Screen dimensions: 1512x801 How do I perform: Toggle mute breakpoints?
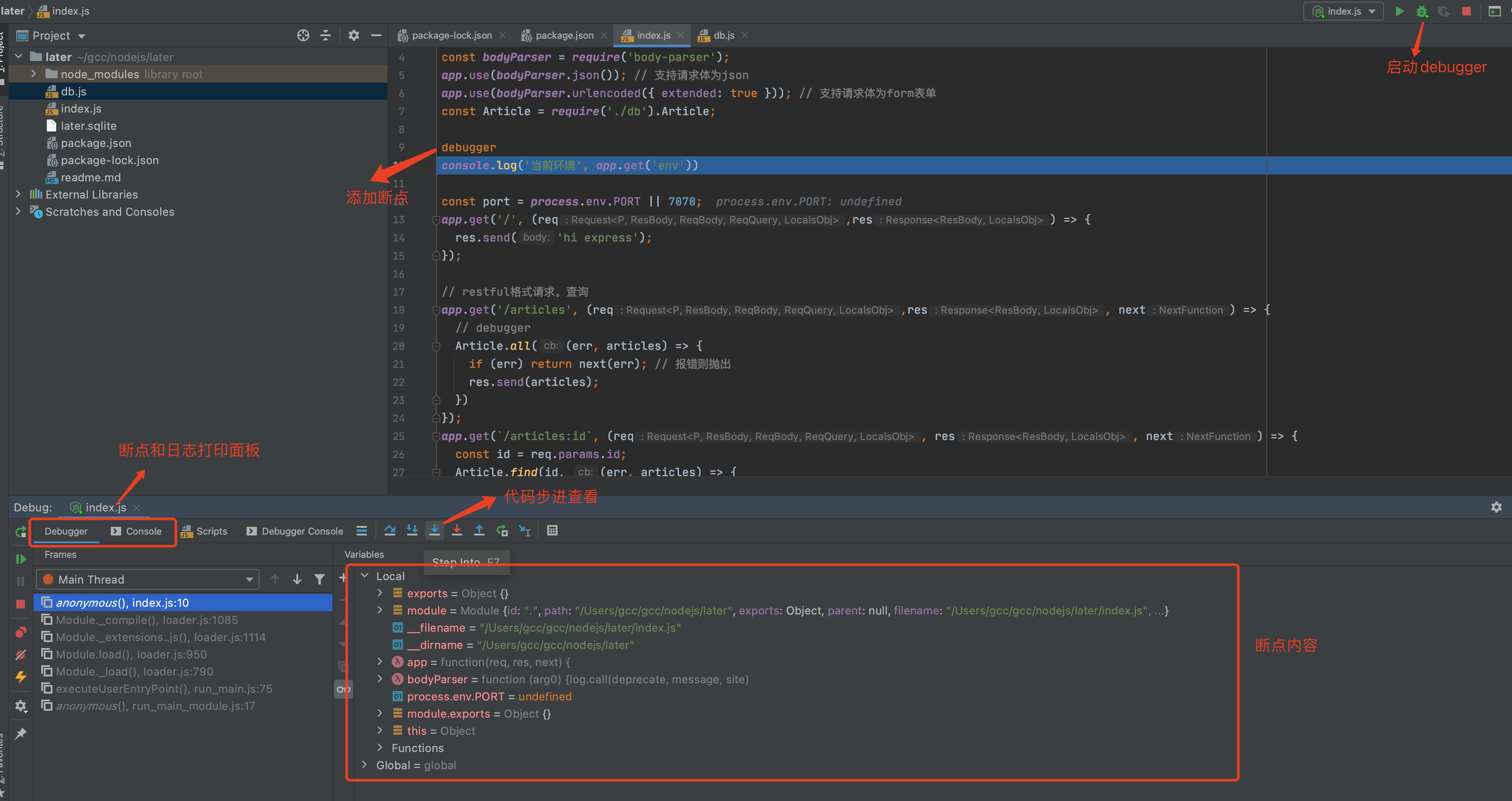pyautogui.click(x=21, y=654)
